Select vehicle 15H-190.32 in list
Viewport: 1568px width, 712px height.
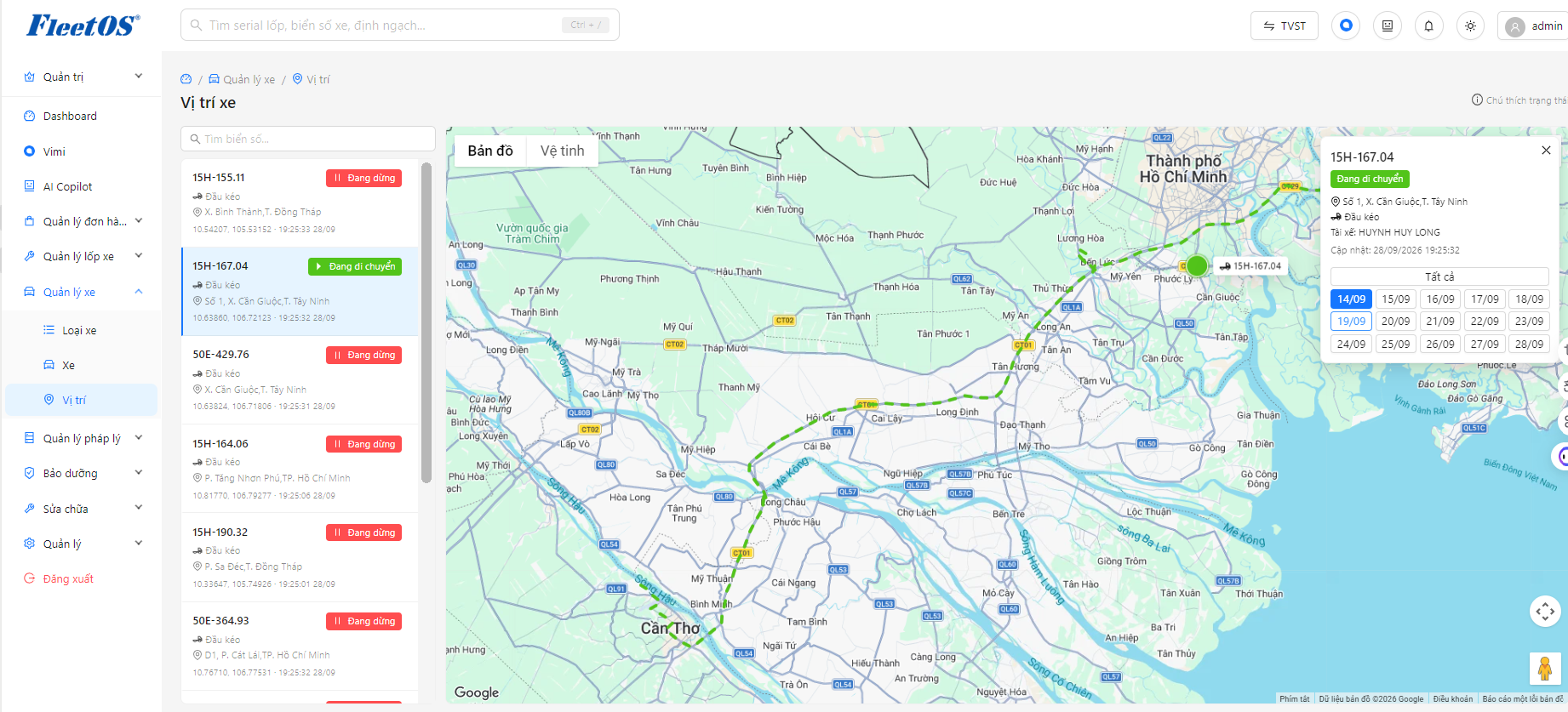[x=300, y=557]
